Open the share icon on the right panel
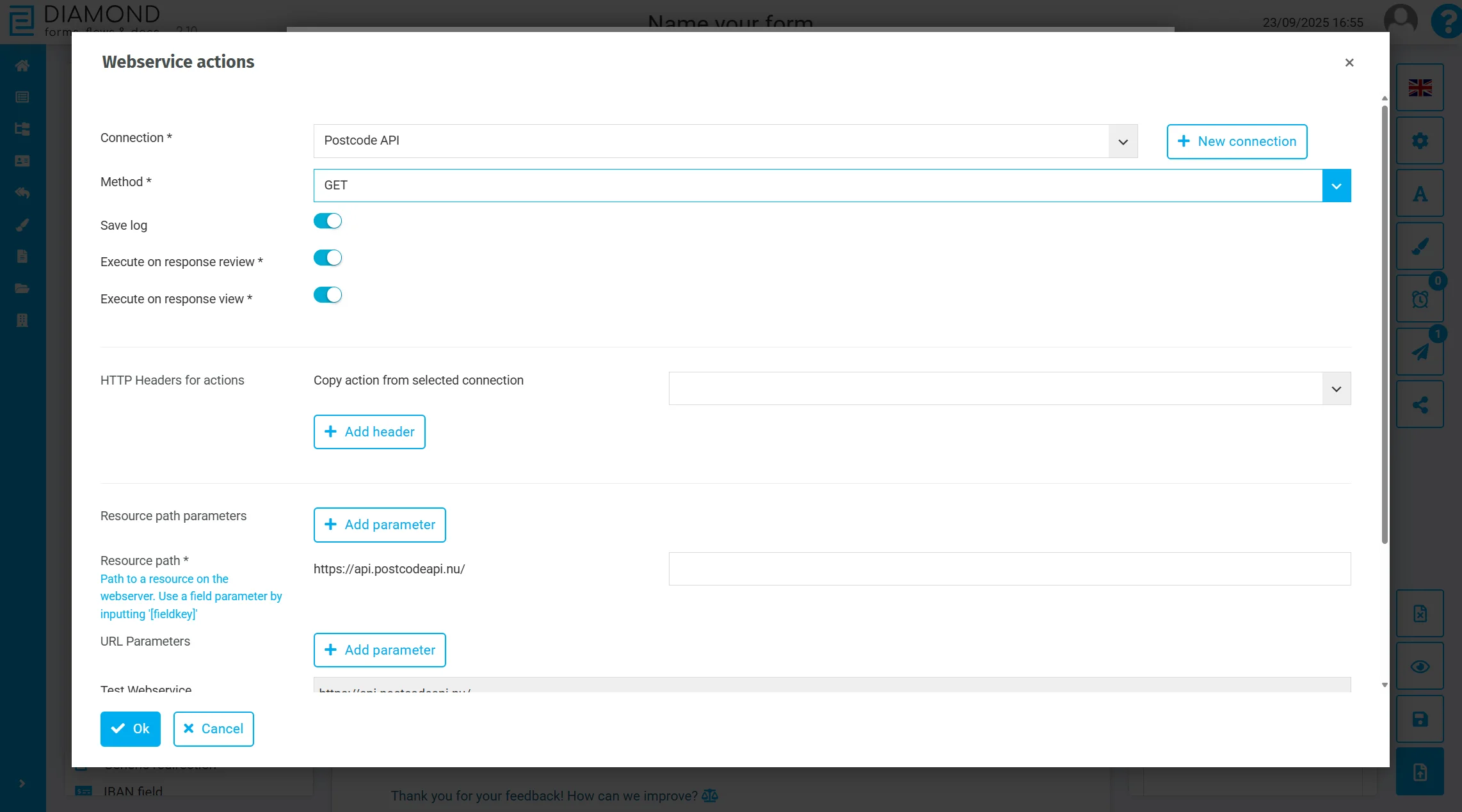1462x812 pixels. [x=1420, y=404]
